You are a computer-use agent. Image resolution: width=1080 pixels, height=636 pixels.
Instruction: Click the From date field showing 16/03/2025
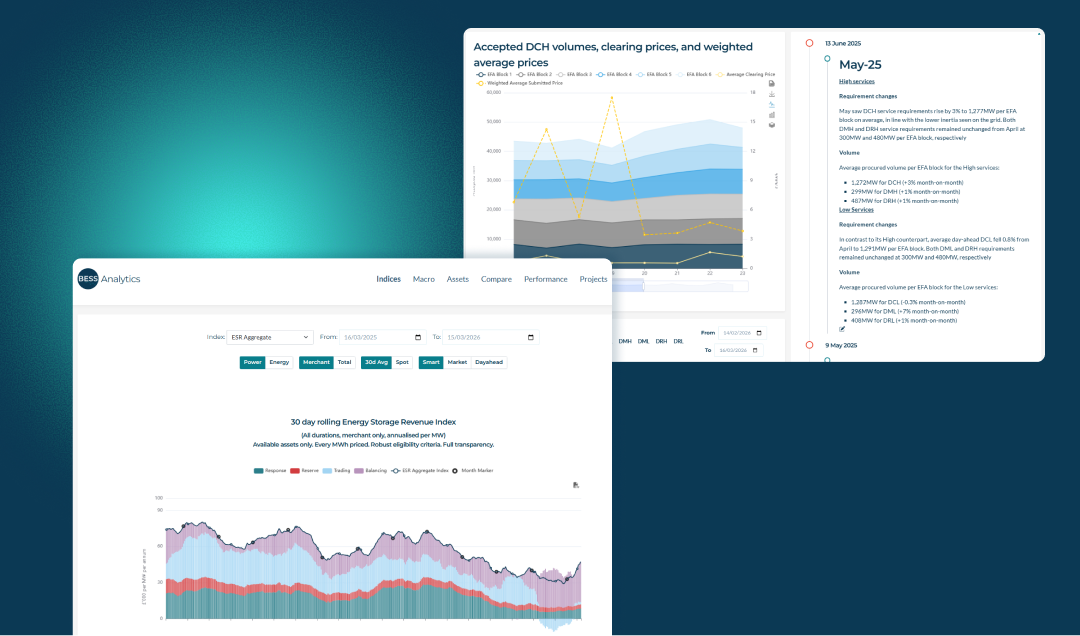tap(382, 337)
